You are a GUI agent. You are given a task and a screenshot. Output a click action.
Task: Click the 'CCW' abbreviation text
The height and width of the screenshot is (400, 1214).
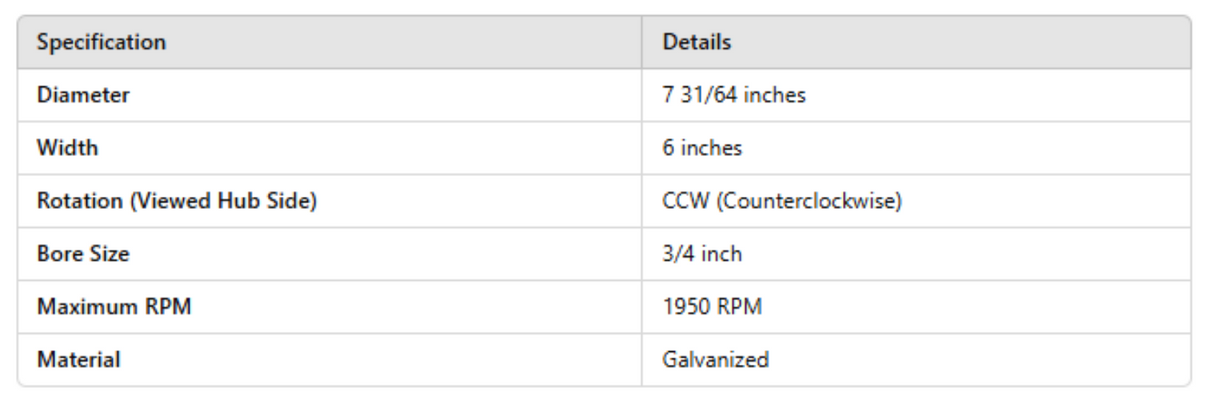coord(683,201)
